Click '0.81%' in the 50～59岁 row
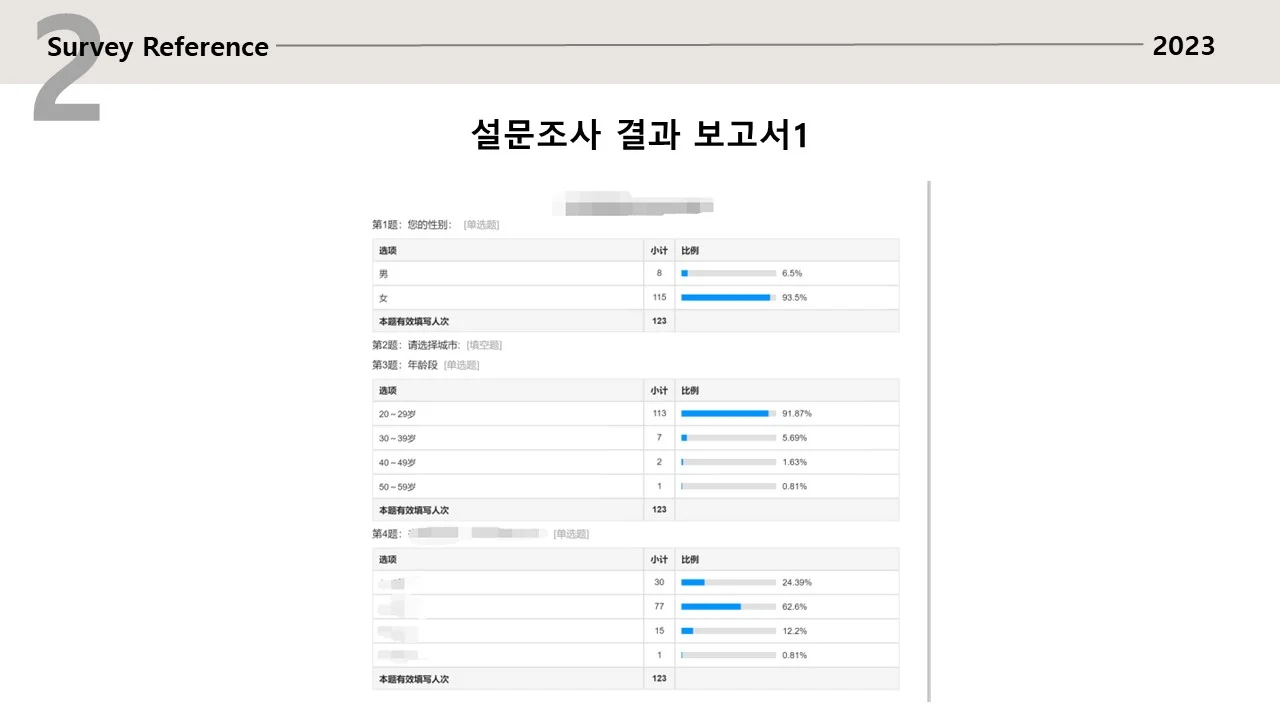The width and height of the screenshot is (1280, 720). 794,486
